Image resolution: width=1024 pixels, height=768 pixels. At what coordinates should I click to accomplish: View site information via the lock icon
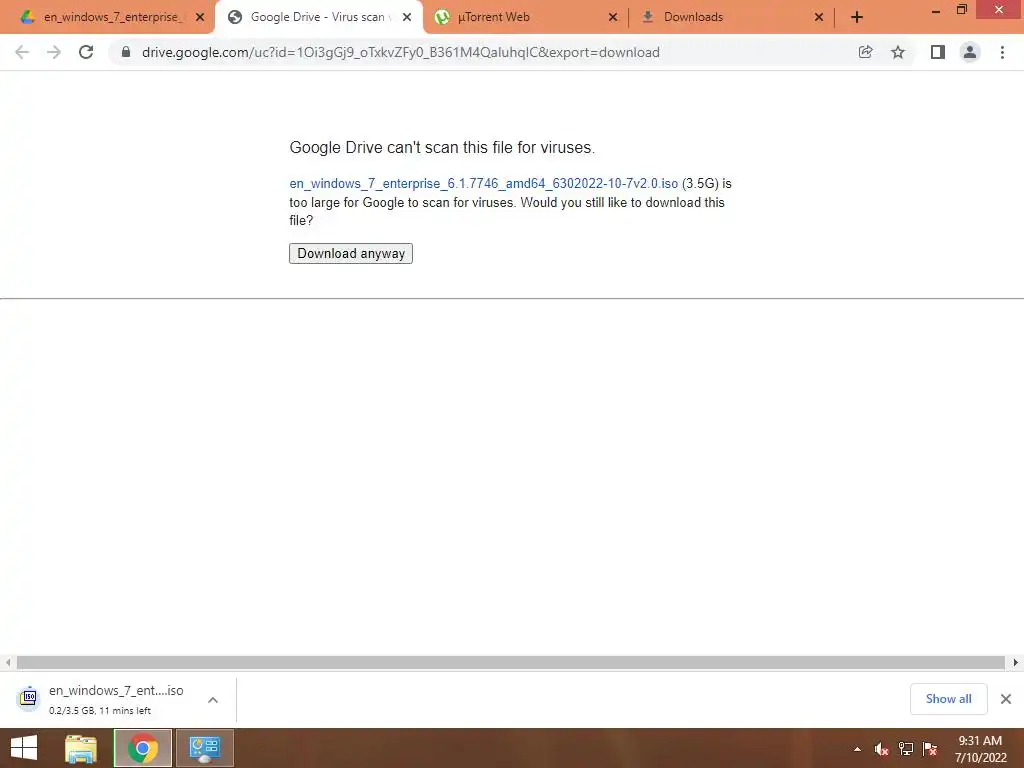tap(126, 52)
